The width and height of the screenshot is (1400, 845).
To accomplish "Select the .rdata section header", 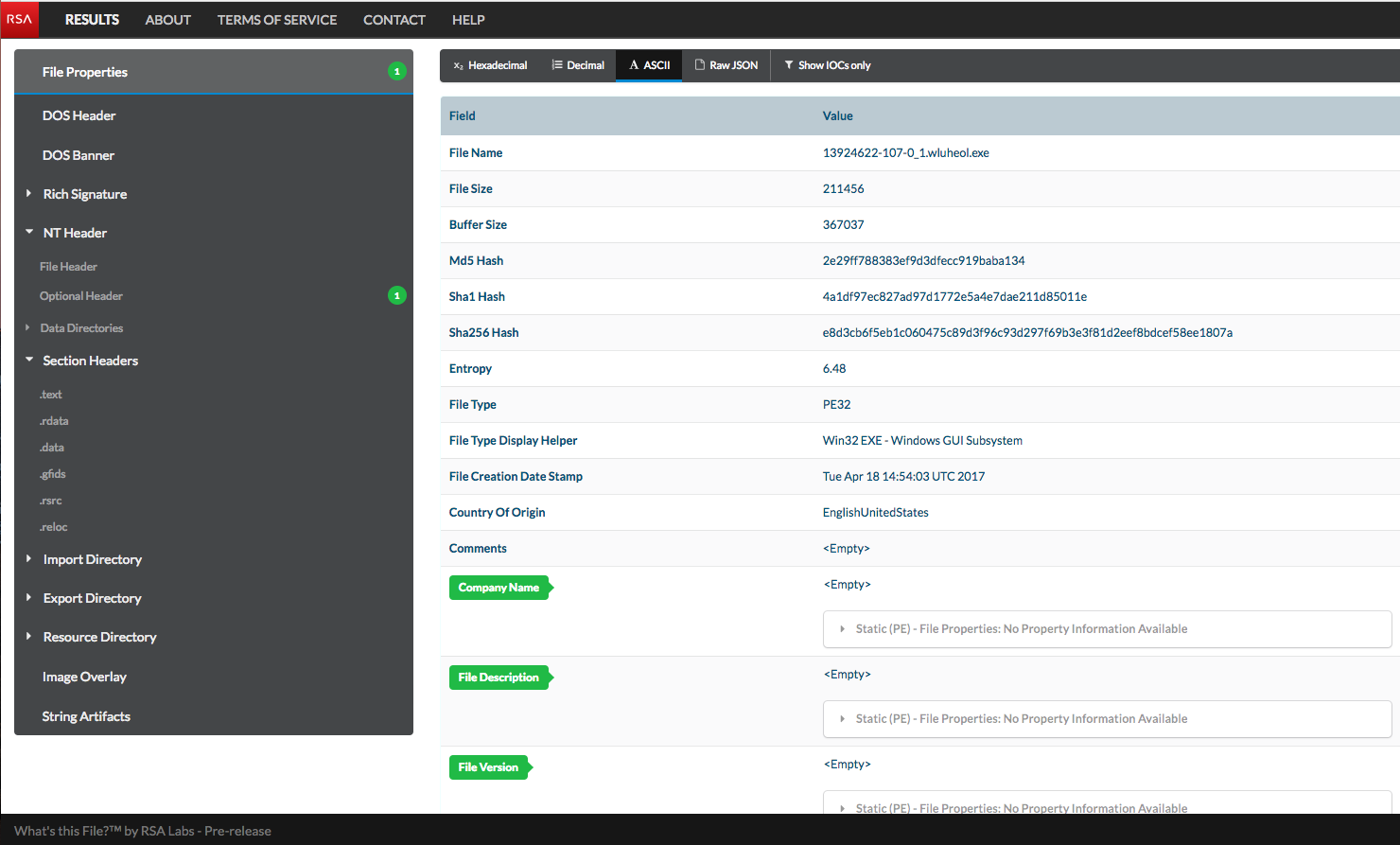I will tap(54, 420).
